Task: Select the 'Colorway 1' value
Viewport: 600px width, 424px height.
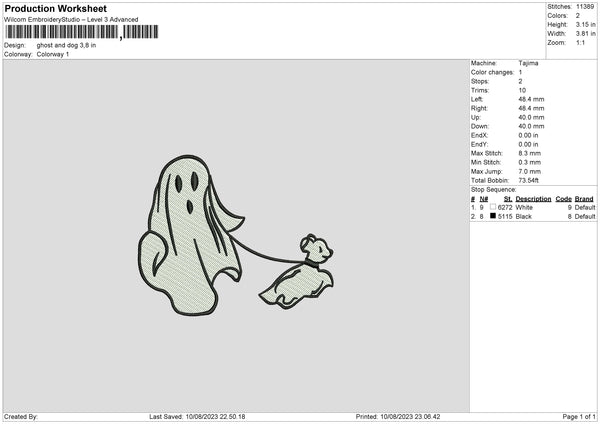Action: pyautogui.click(x=53, y=54)
